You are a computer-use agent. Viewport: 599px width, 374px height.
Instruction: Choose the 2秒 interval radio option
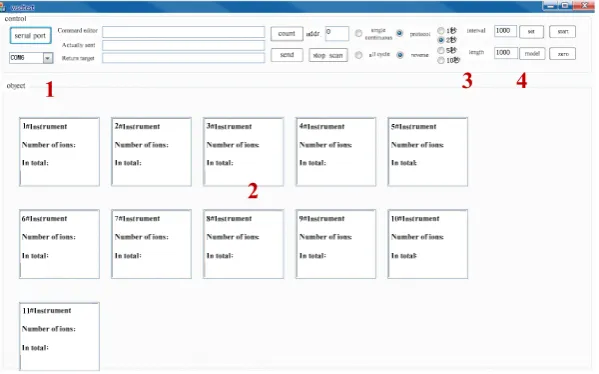[441, 40]
